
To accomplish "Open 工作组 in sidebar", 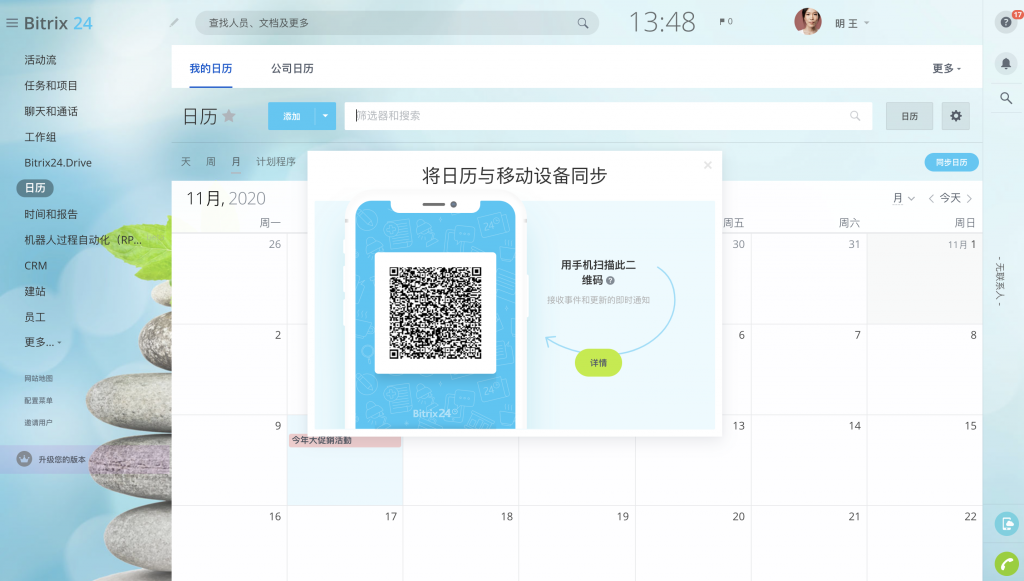I will pyautogui.click(x=40, y=137).
